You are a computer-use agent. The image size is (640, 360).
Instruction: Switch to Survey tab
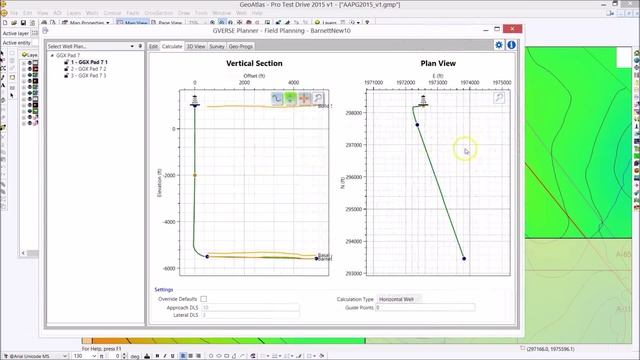[217, 47]
